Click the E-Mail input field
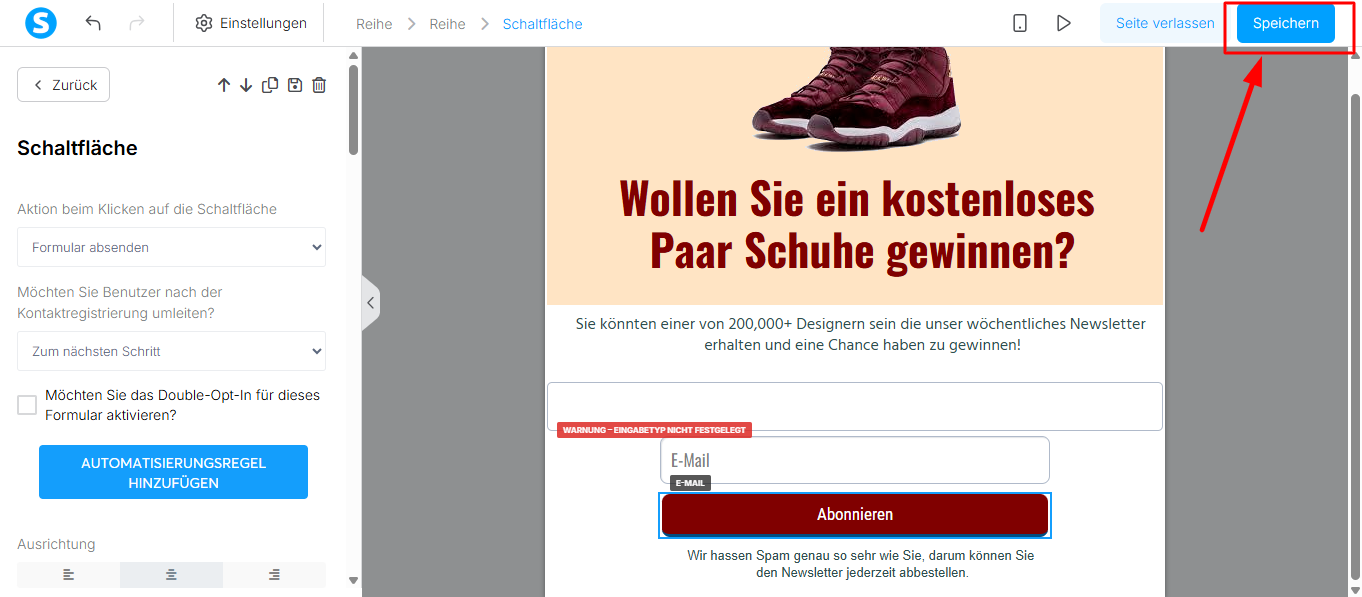Screen dimensions: 1362x597 (x=855, y=460)
